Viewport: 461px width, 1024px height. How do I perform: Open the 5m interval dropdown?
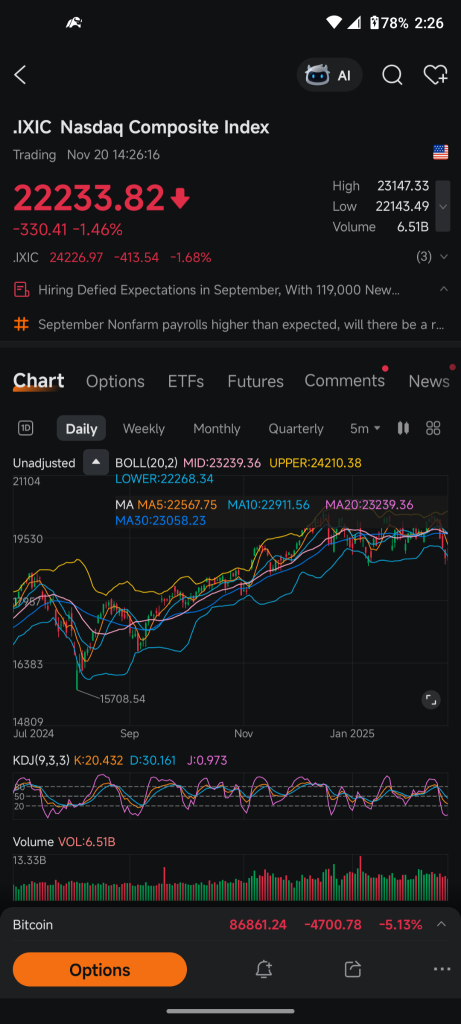[x=365, y=428]
